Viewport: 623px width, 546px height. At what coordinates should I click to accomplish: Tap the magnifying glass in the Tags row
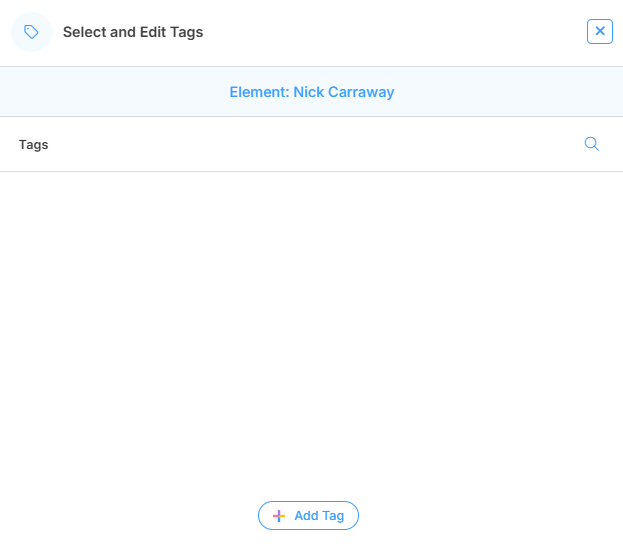point(591,144)
